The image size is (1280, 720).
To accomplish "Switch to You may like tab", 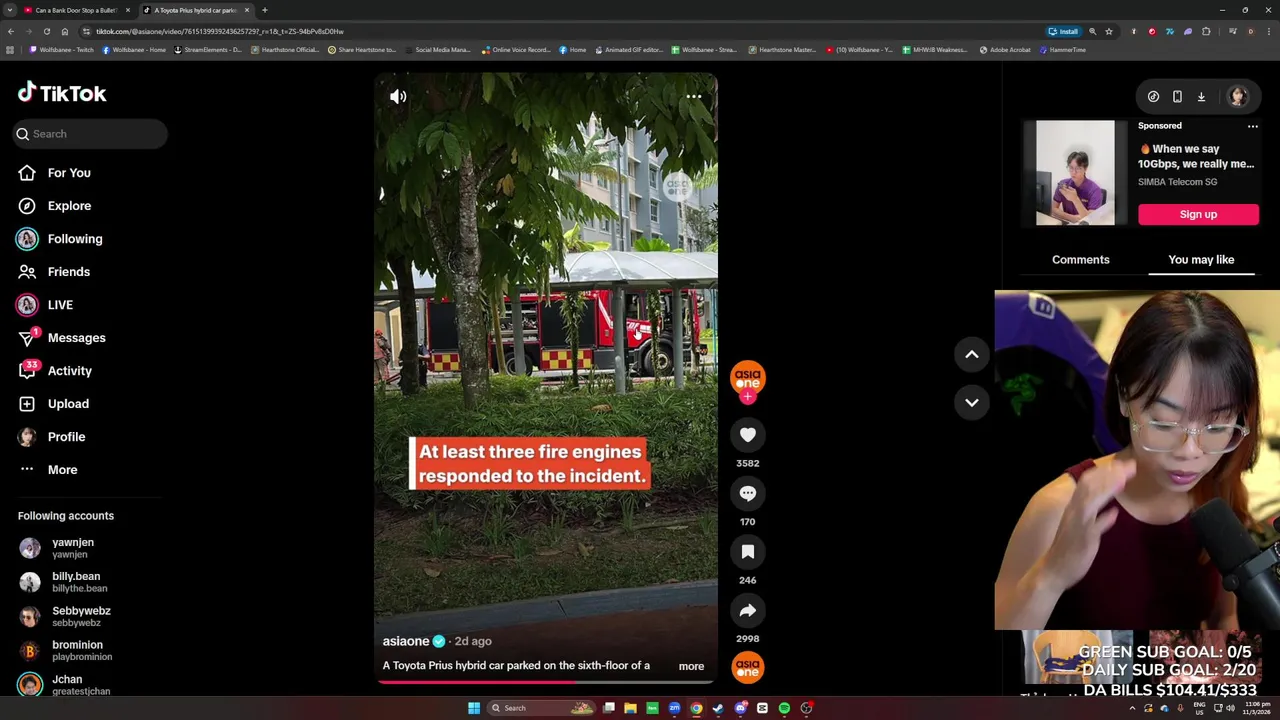I will pyautogui.click(x=1201, y=260).
